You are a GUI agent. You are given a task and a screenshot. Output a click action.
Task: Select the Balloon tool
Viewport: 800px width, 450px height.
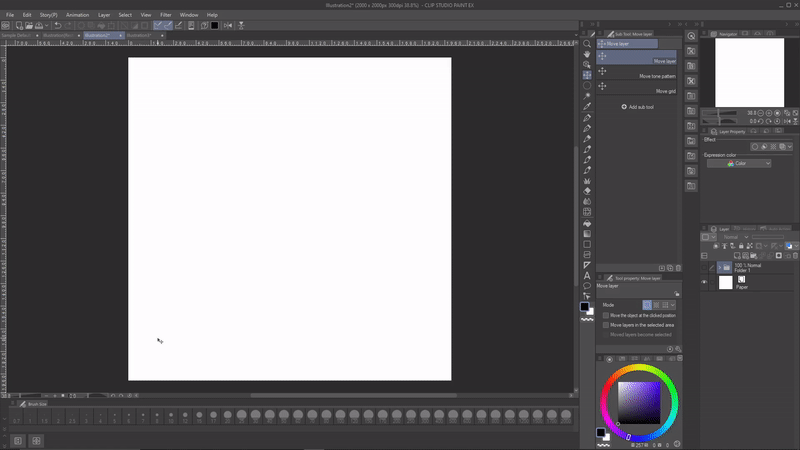tap(587, 286)
